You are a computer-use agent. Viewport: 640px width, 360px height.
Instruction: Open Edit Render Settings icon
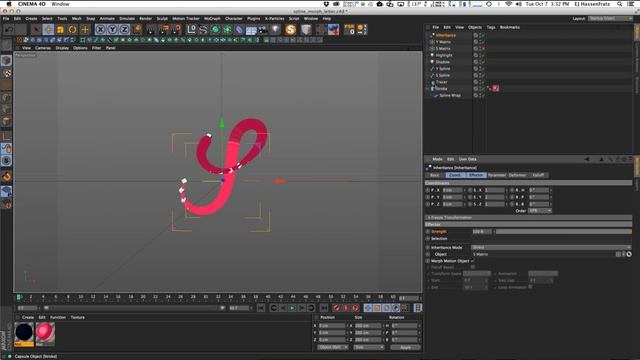click(x=177, y=29)
